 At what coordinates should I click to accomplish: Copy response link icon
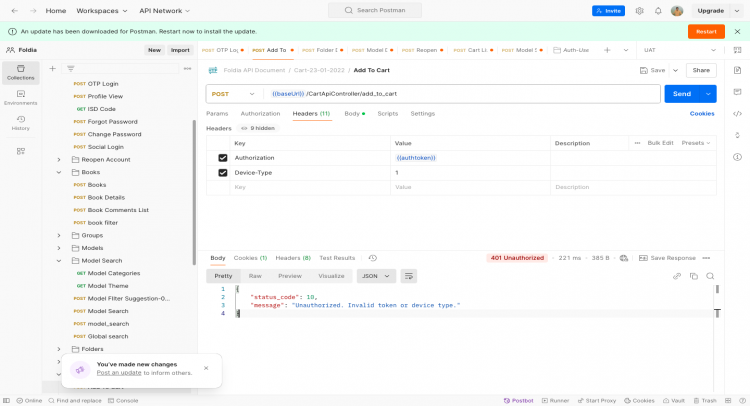(x=677, y=276)
